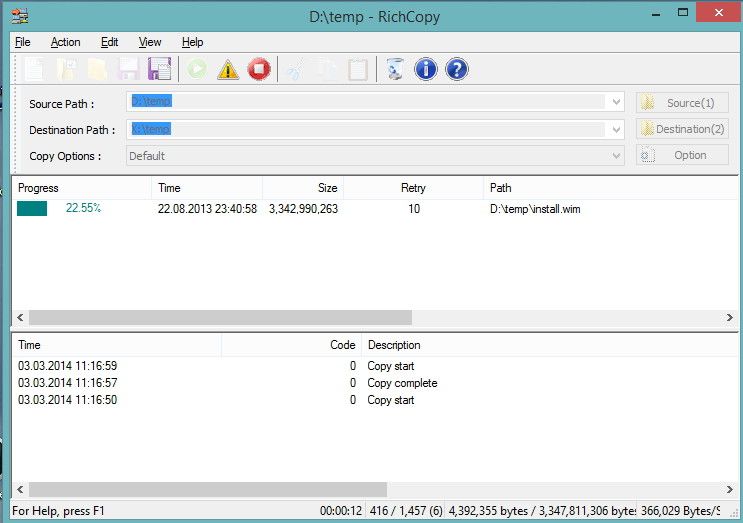
Task: Click the blue question mark help icon
Action: 457,69
